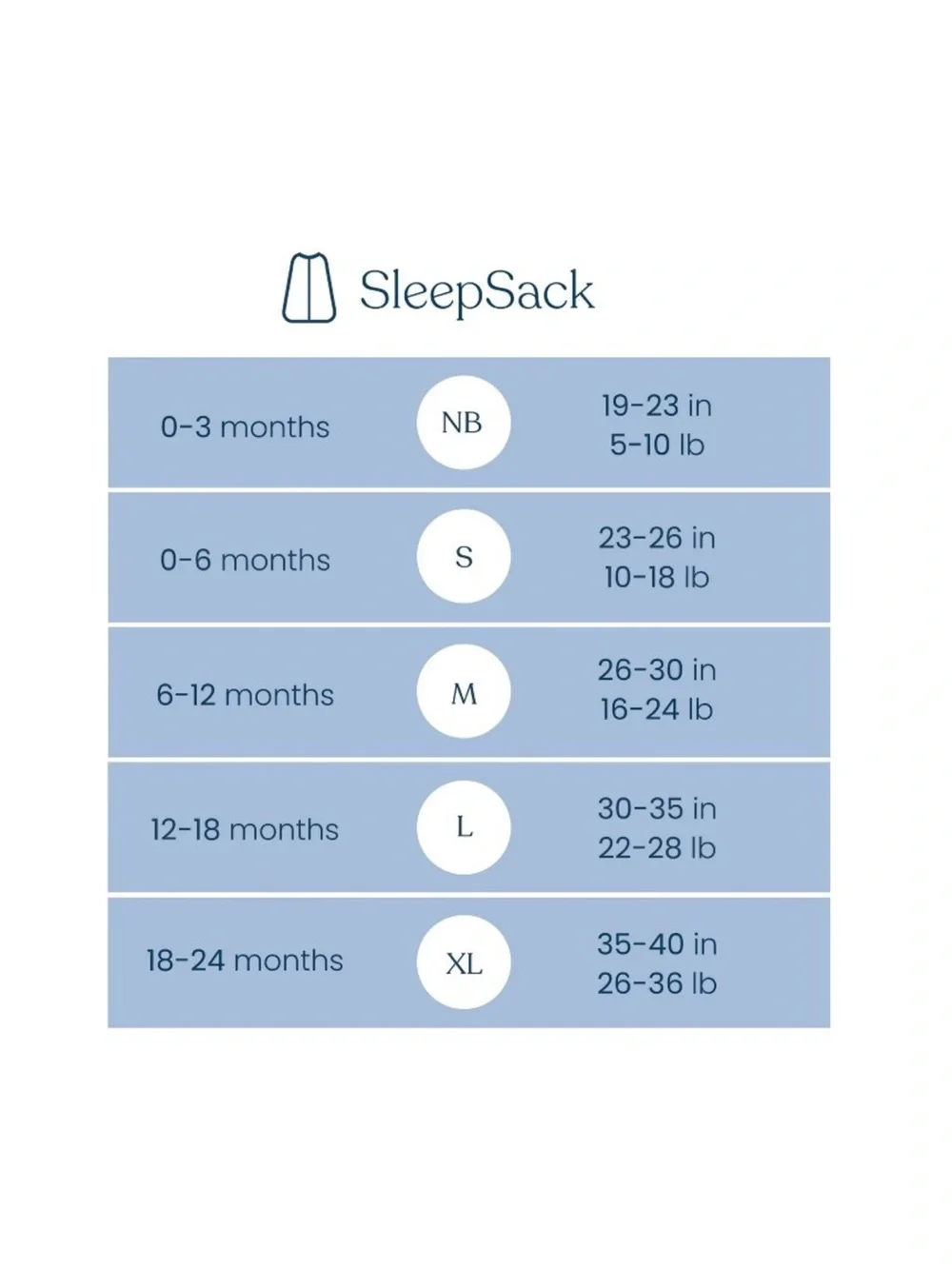Select the XL size circle
952x1269 pixels.
tap(464, 962)
